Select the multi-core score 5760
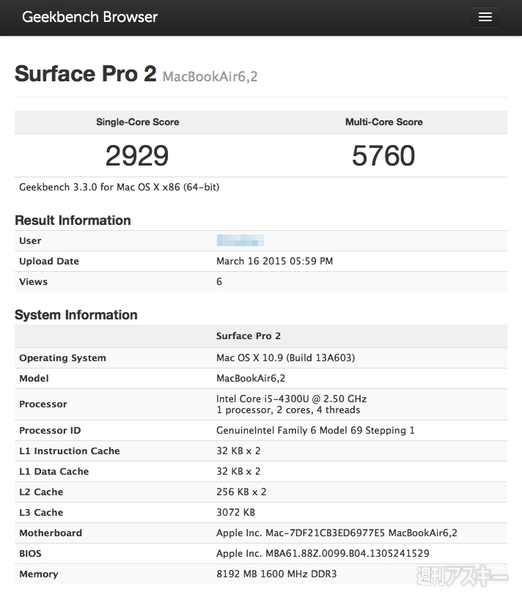Screen dimensions: 522x600 tap(383, 156)
